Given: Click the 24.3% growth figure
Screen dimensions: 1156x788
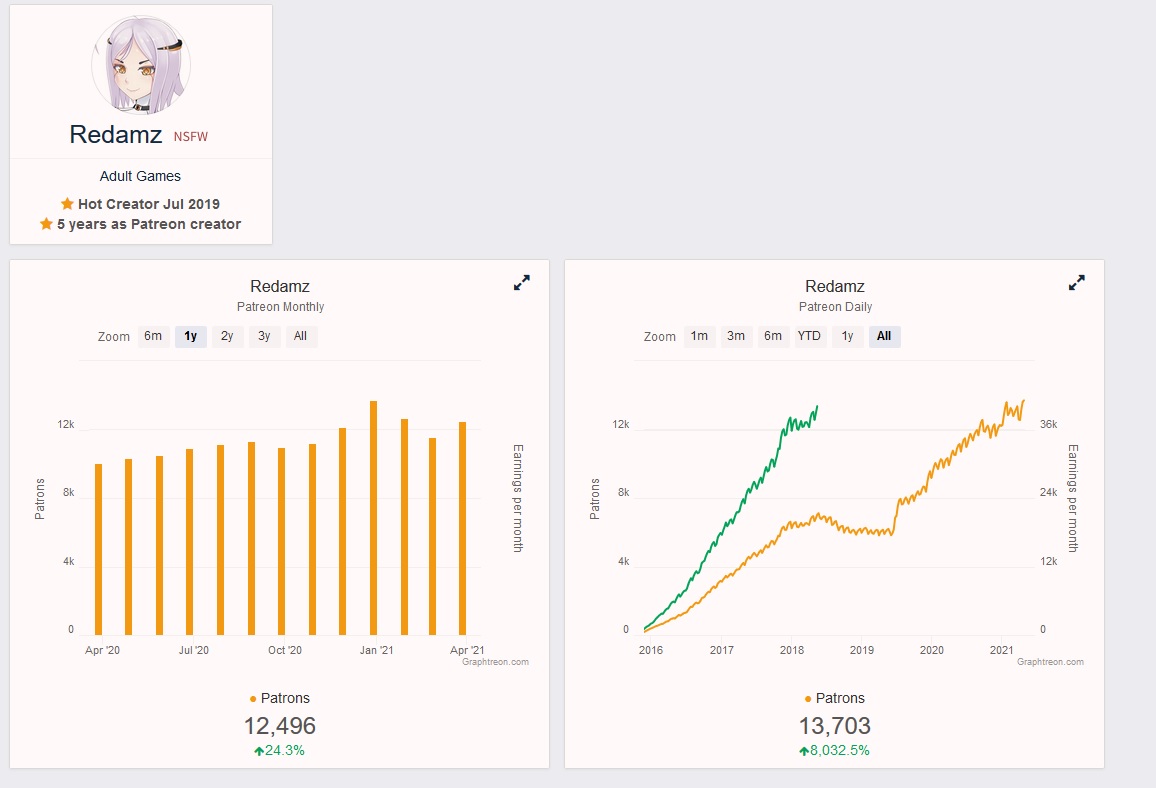Looking at the screenshot, I should (x=279, y=750).
